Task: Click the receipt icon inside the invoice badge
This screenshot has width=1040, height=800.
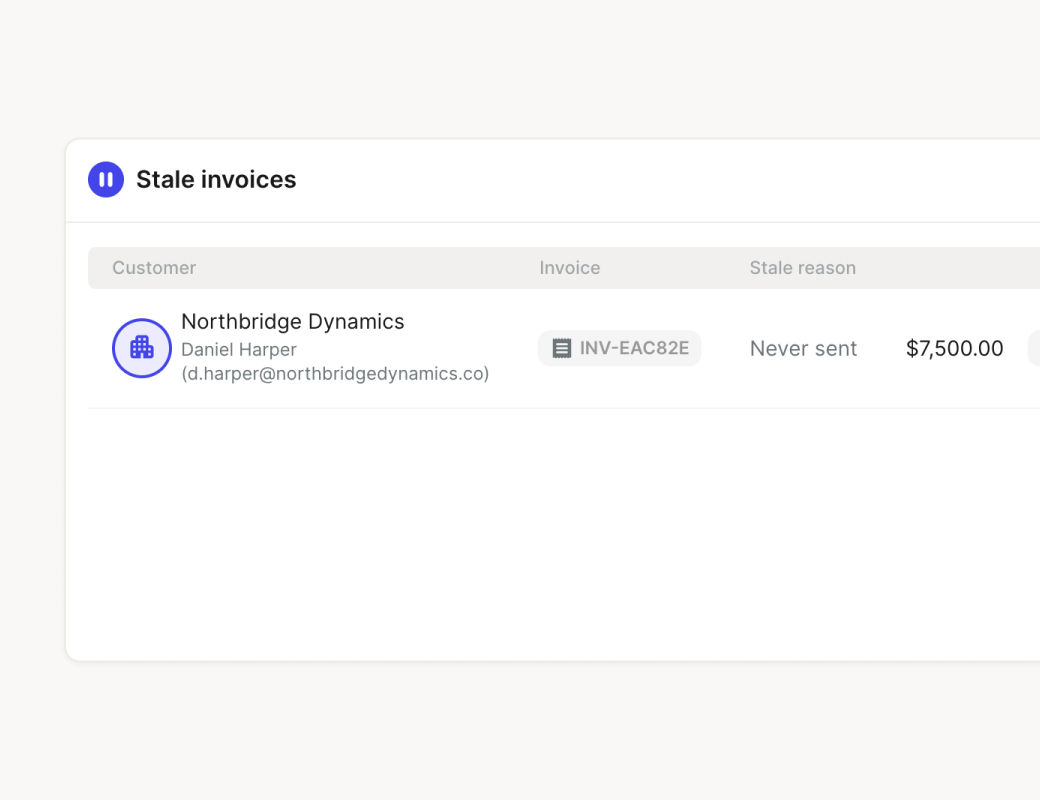Action: 562,348
